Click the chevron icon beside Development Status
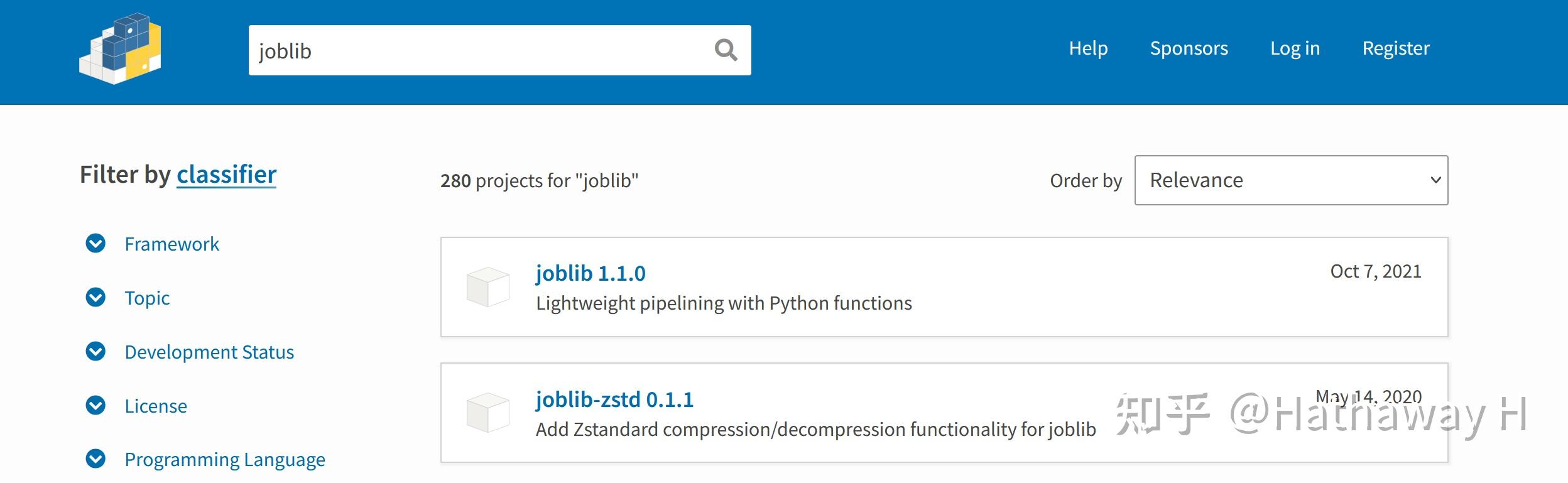 point(95,351)
